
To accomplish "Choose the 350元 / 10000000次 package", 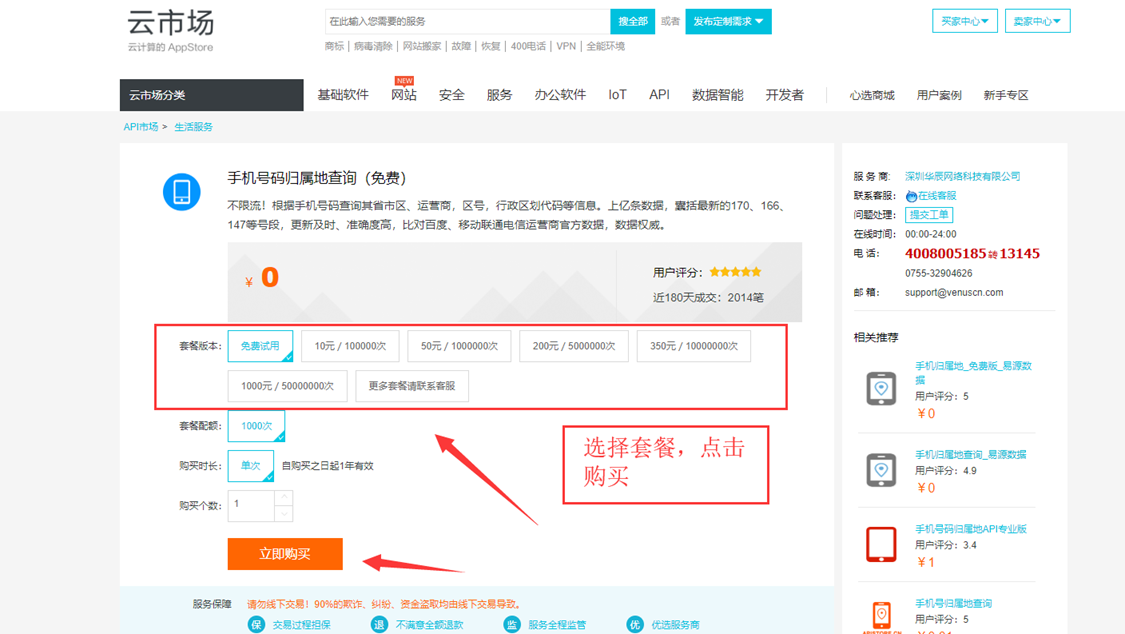I will tap(694, 346).
